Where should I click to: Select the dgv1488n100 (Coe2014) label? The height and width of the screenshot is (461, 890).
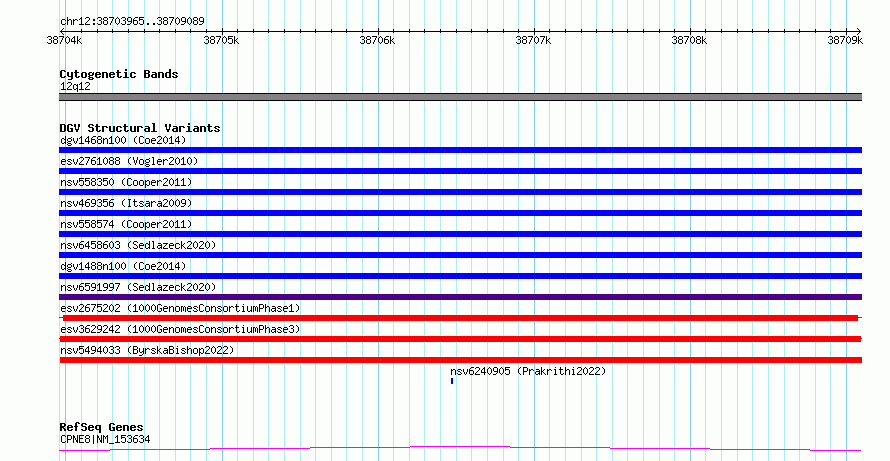(123, 266)
